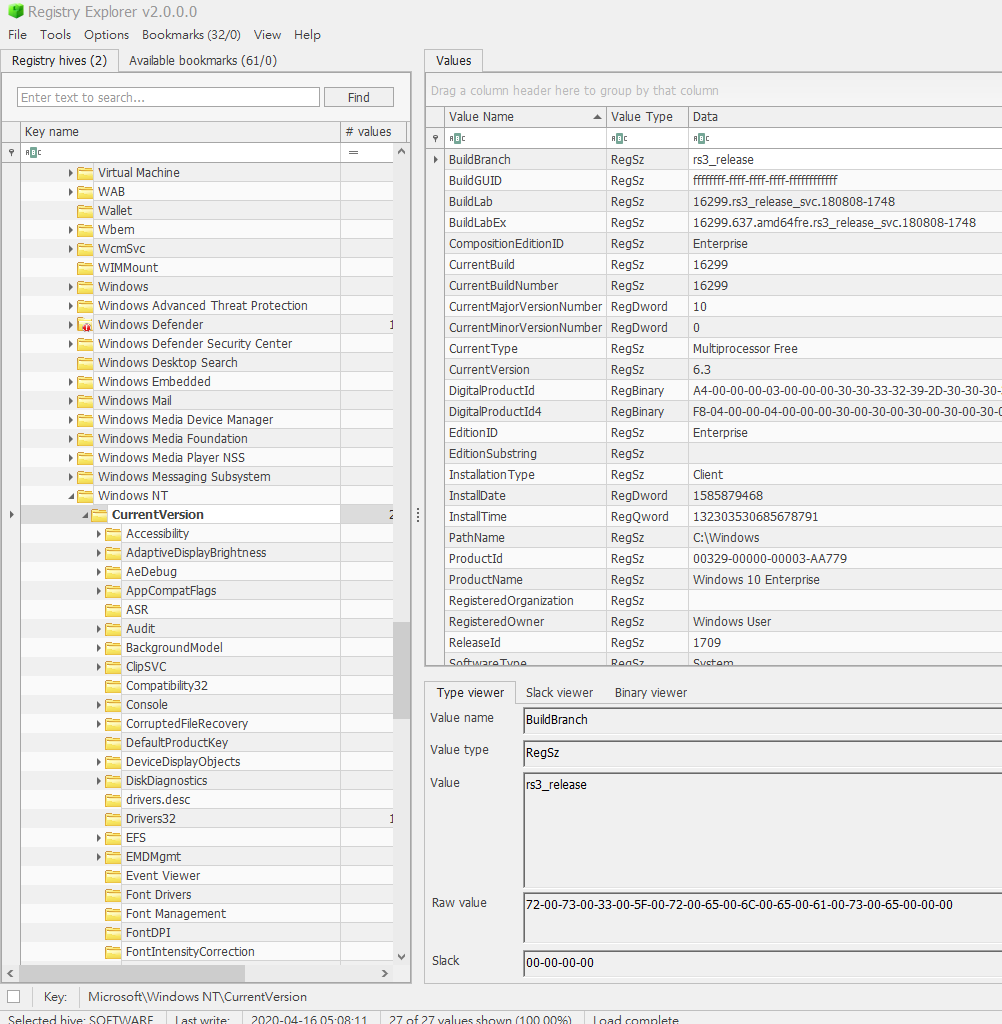This screenshot has height=1024, width=1002.
Task: Click the search text input field
Action: click(x=169, y=97)
